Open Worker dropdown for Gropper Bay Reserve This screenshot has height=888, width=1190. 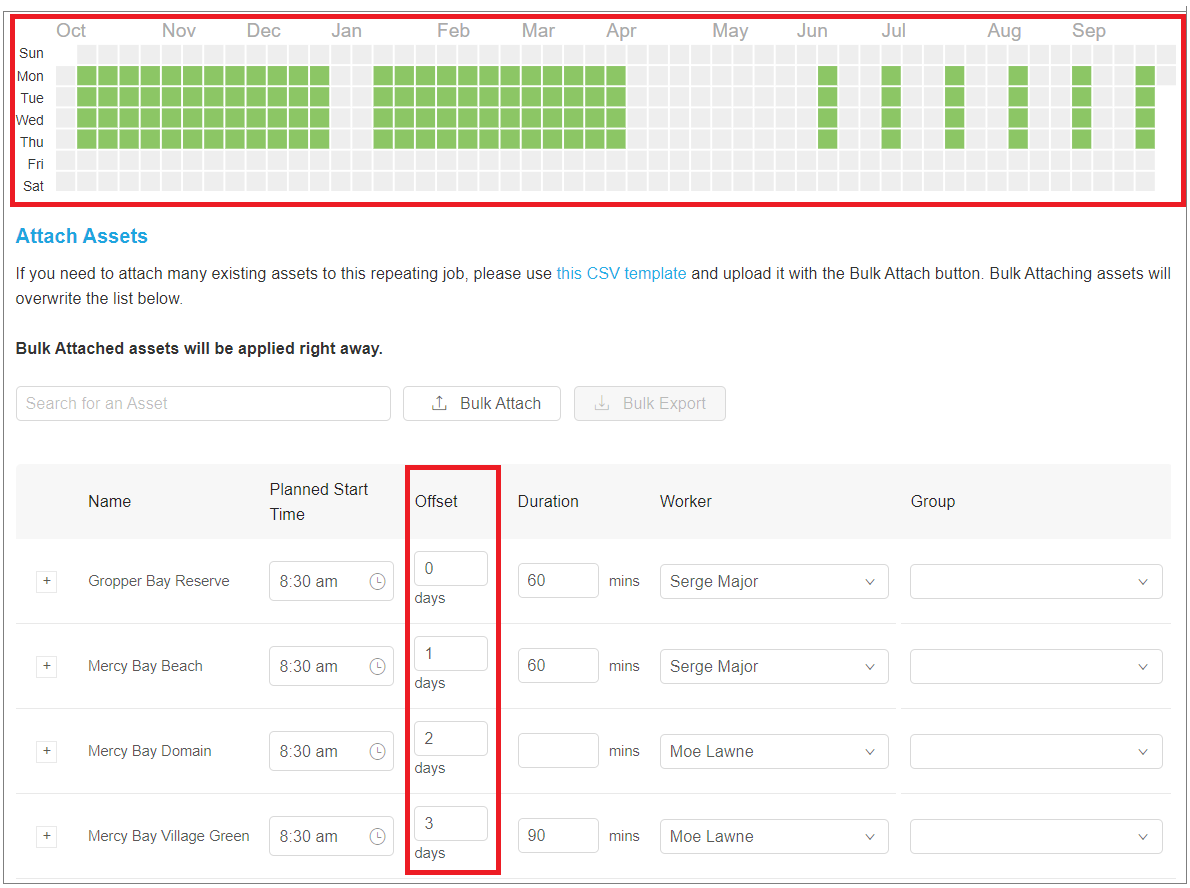pyautogui.click(x=774, y=581)
